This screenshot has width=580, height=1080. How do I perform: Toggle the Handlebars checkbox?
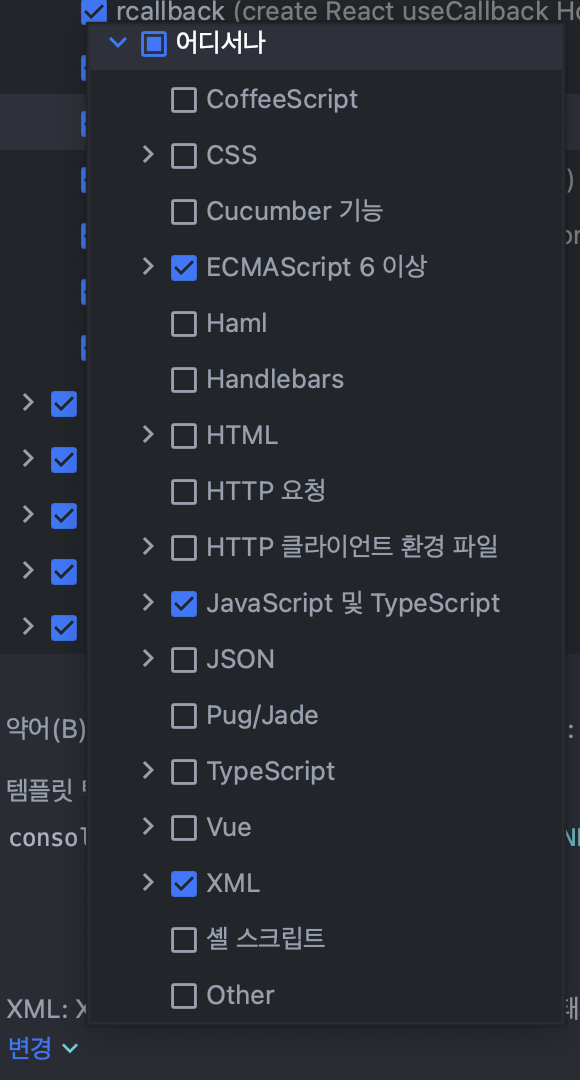(x=183, y=380)
